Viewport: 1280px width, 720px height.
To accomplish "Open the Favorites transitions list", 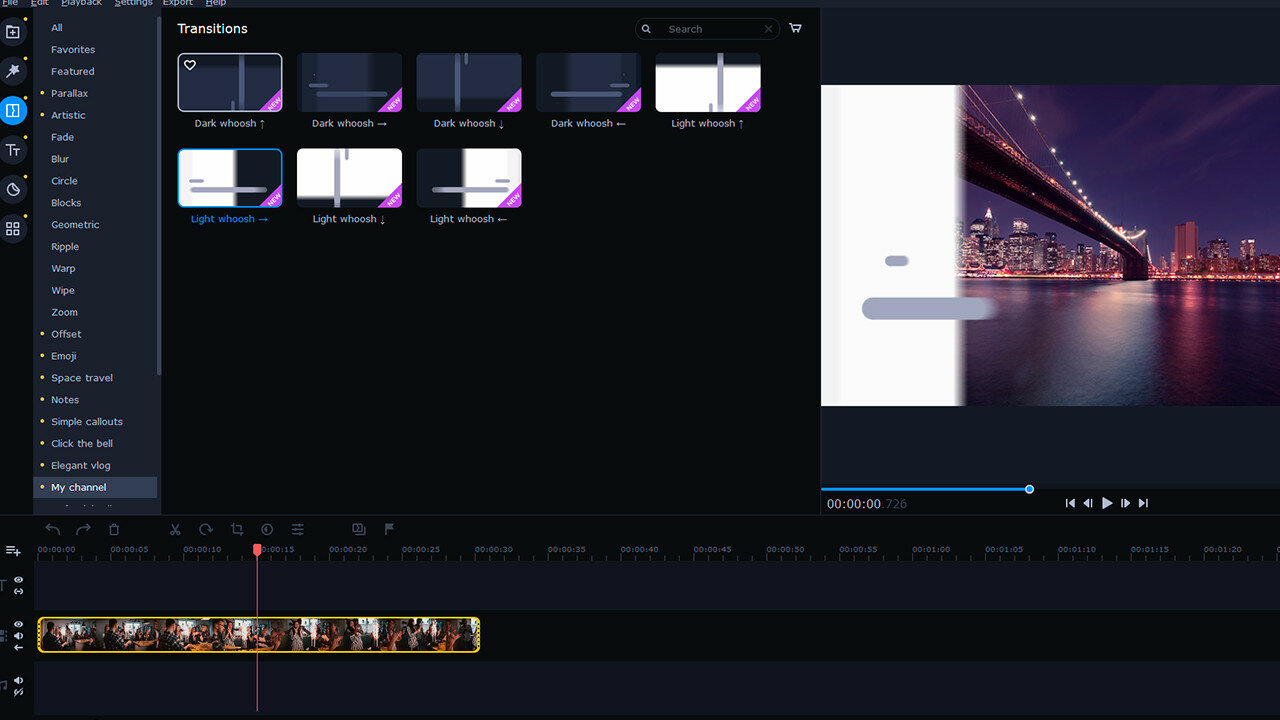I will (x=72, y=49).
